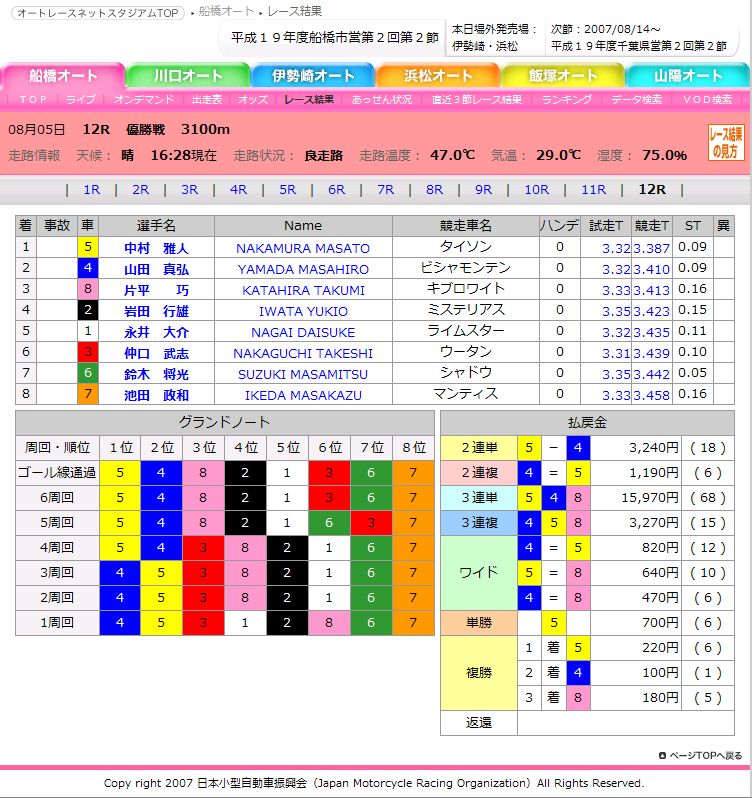752x798 pixels.
Task: Click the NAGAI DAISUKE name link
Action: (x=303, y=332)
